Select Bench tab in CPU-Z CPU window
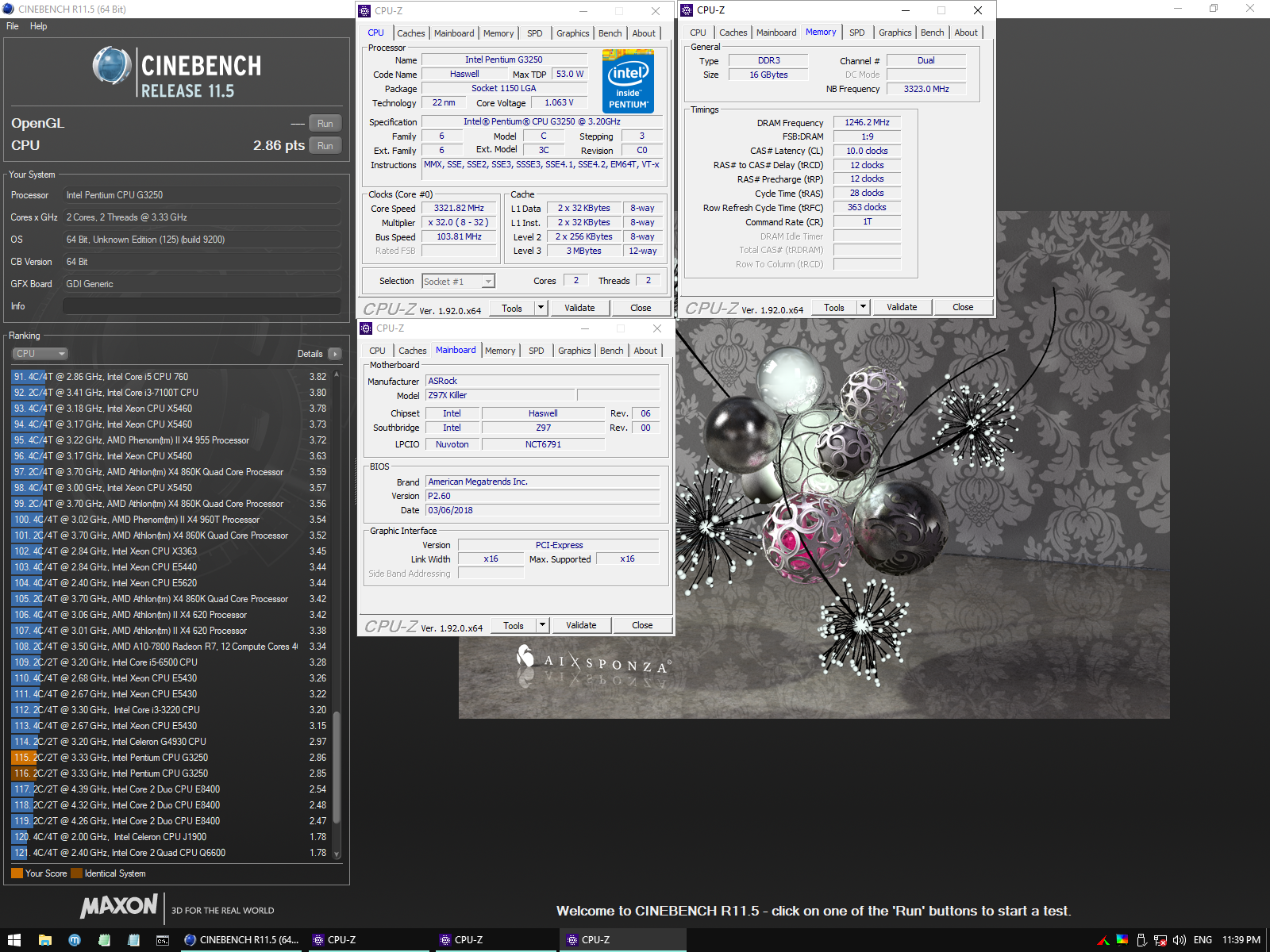This screenshot has height=952, width=1270. [610, 33]
